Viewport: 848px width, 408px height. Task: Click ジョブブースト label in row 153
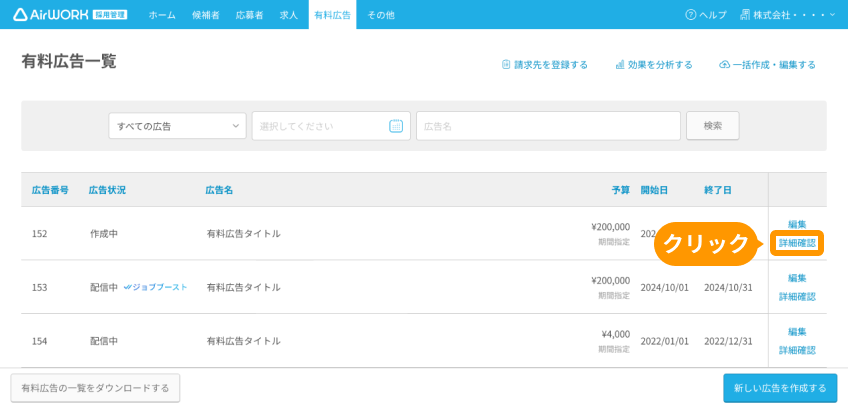point(160,287)
